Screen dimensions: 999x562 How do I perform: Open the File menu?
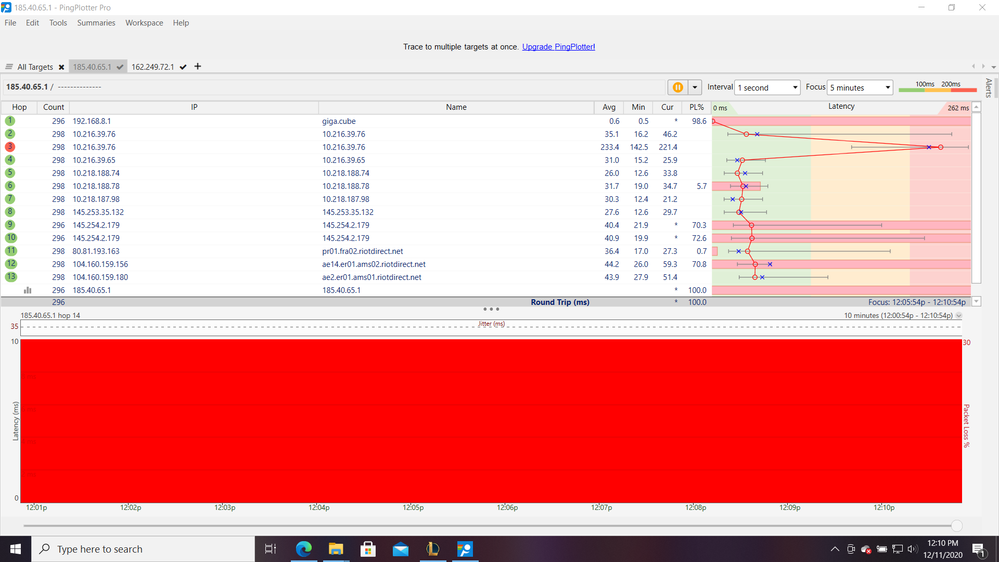tap(10, 23)
